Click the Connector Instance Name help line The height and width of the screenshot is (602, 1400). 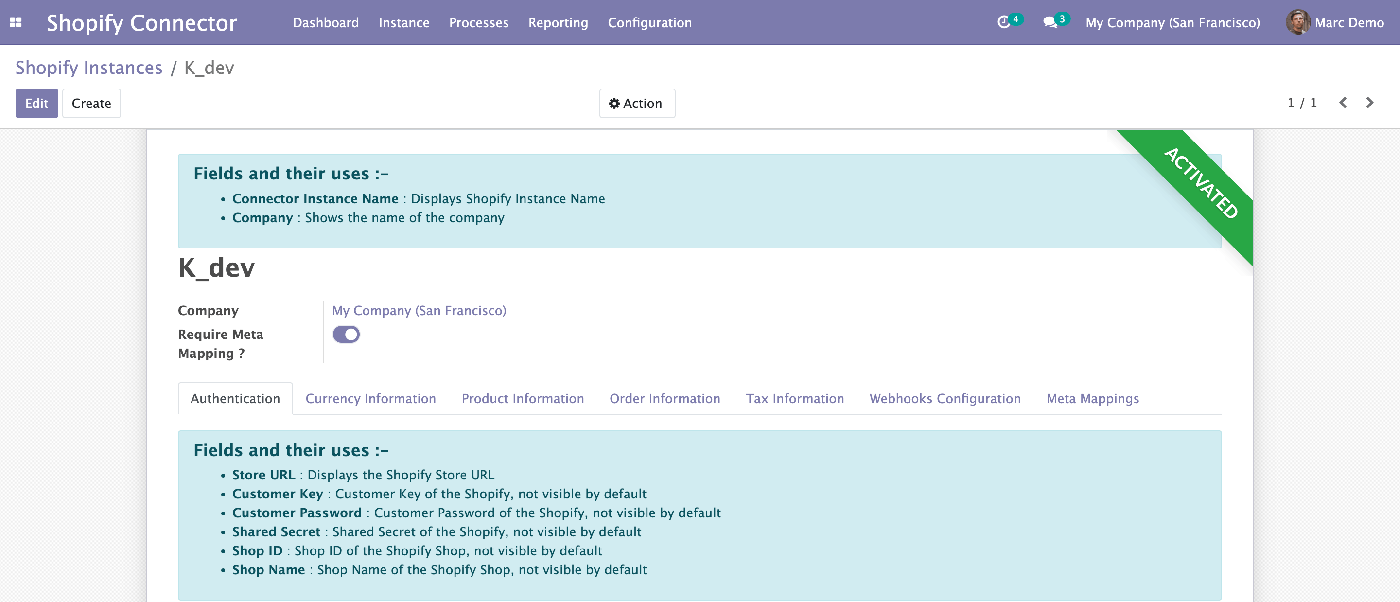point(419,199)
